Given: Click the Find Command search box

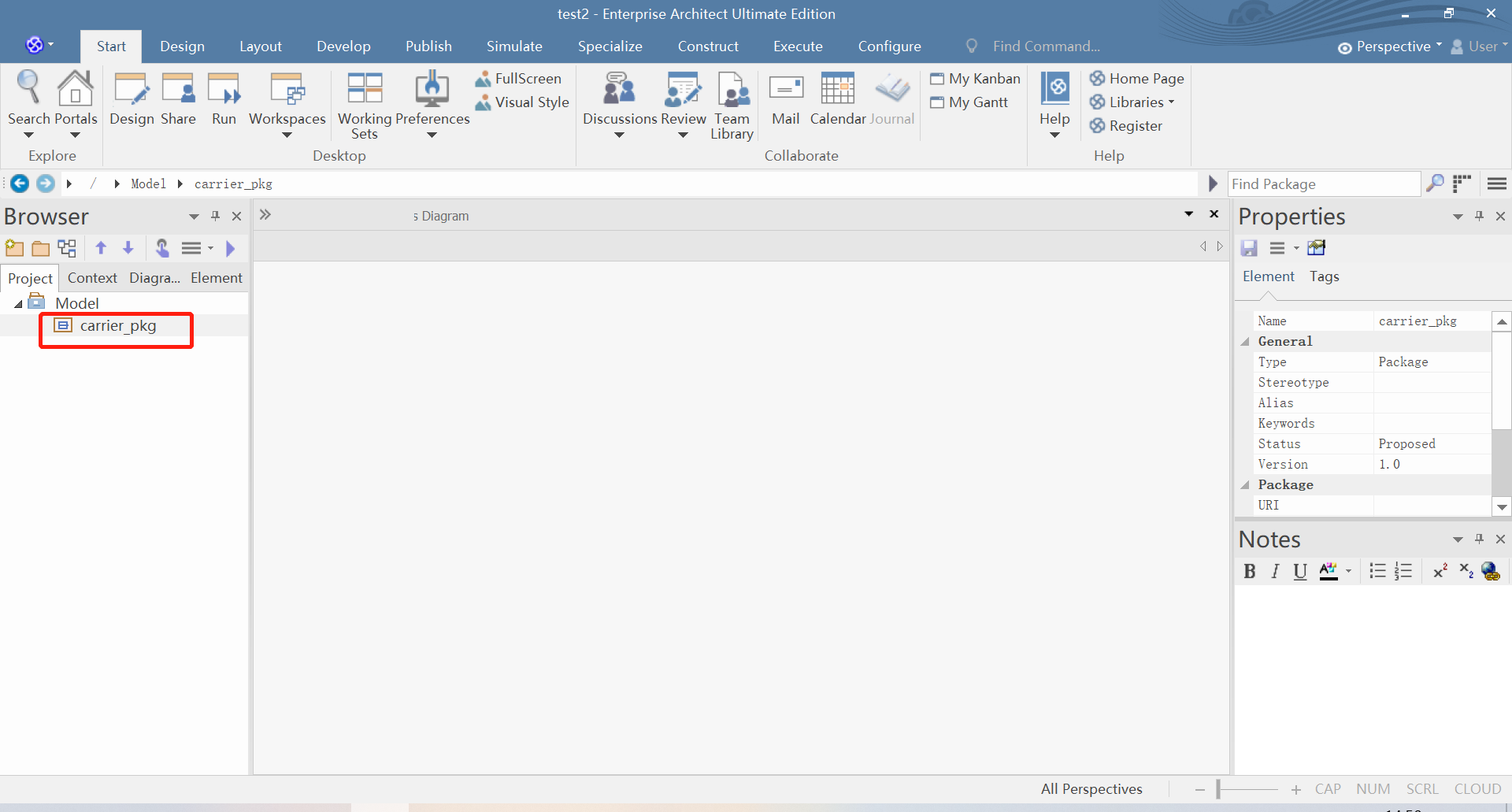Looking at the screenshot, I should pos(1046,46).
